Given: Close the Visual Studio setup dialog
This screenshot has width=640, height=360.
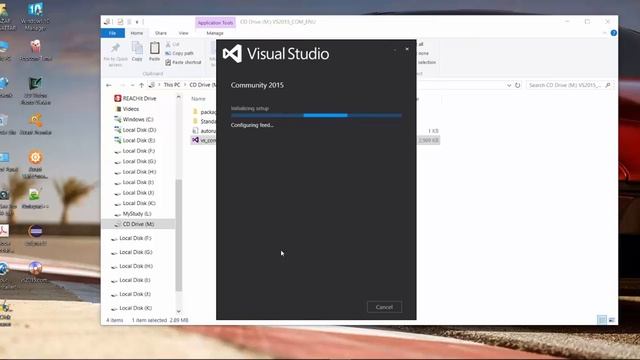Looking at the screenshot, I should coord(407,49).
